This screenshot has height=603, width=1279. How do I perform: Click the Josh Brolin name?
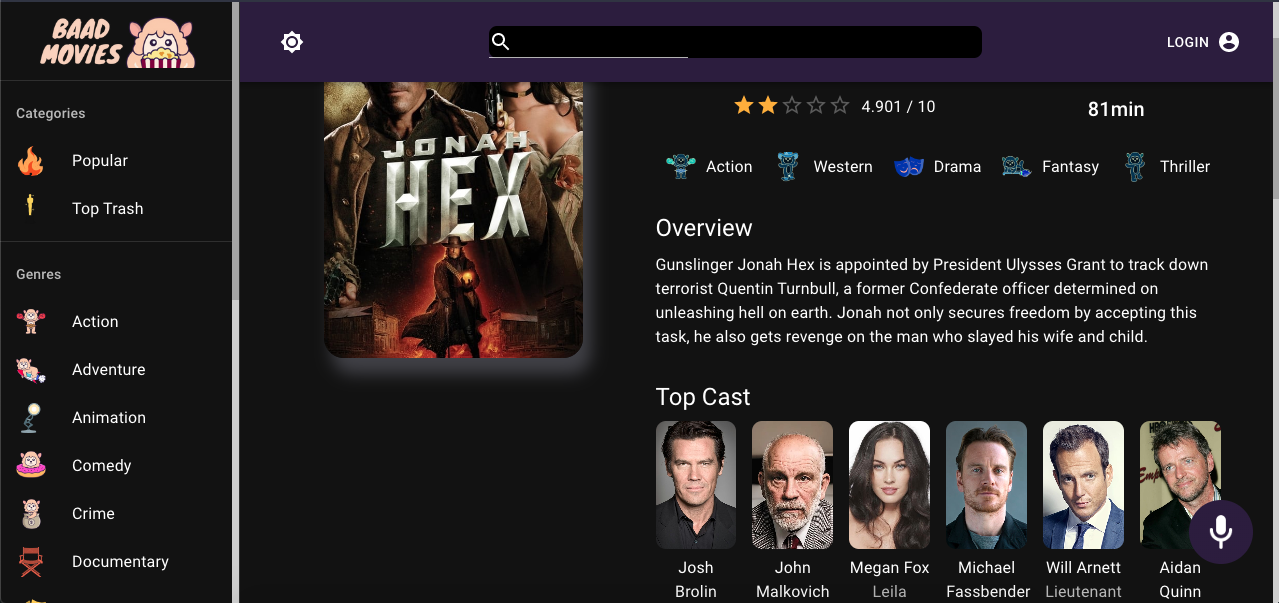696,580
